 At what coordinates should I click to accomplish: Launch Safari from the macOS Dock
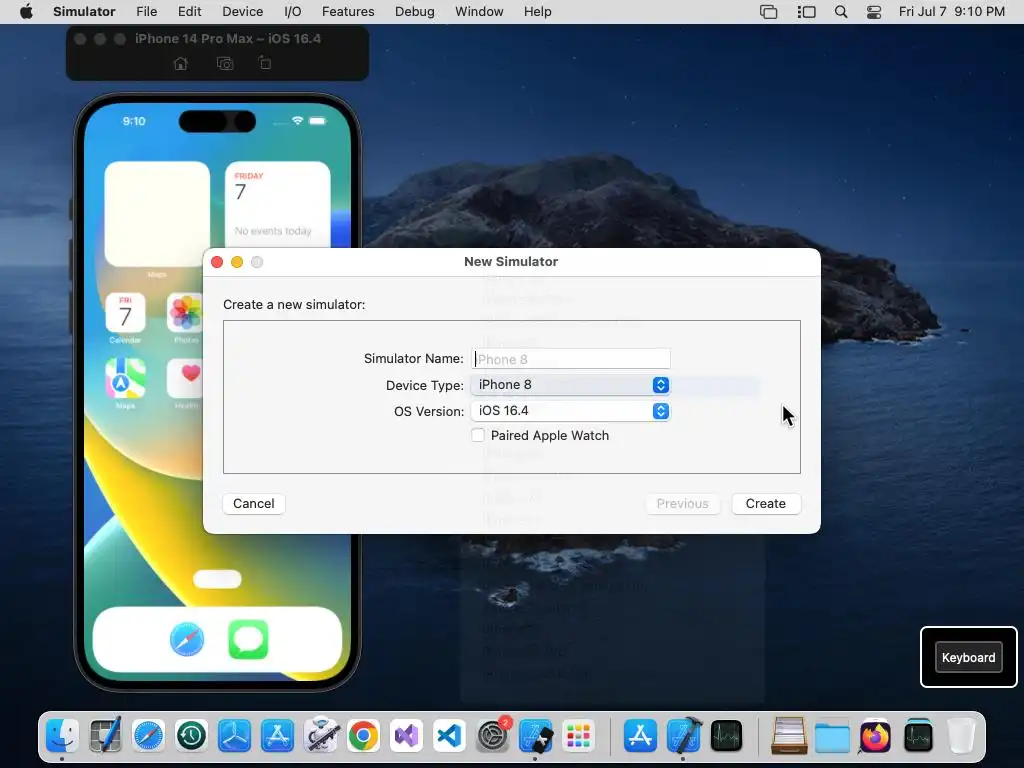tap(148, 736)
